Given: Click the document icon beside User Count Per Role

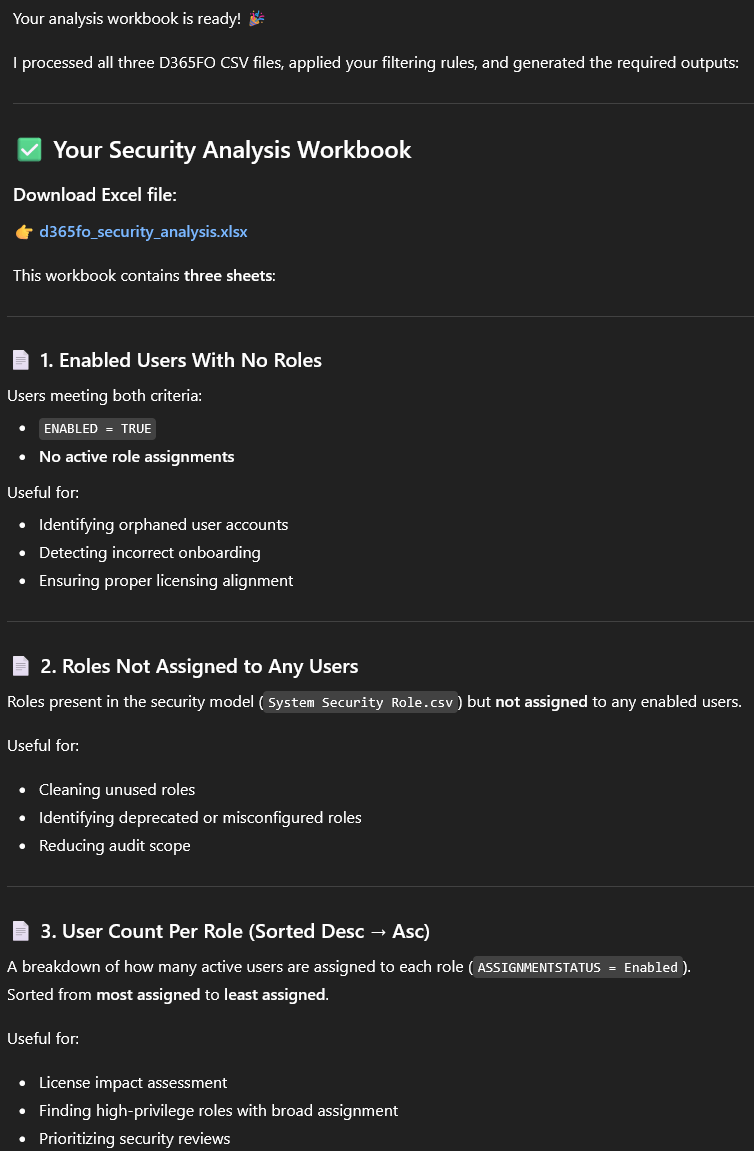Looking at the screenshot, I should point(20,931).
